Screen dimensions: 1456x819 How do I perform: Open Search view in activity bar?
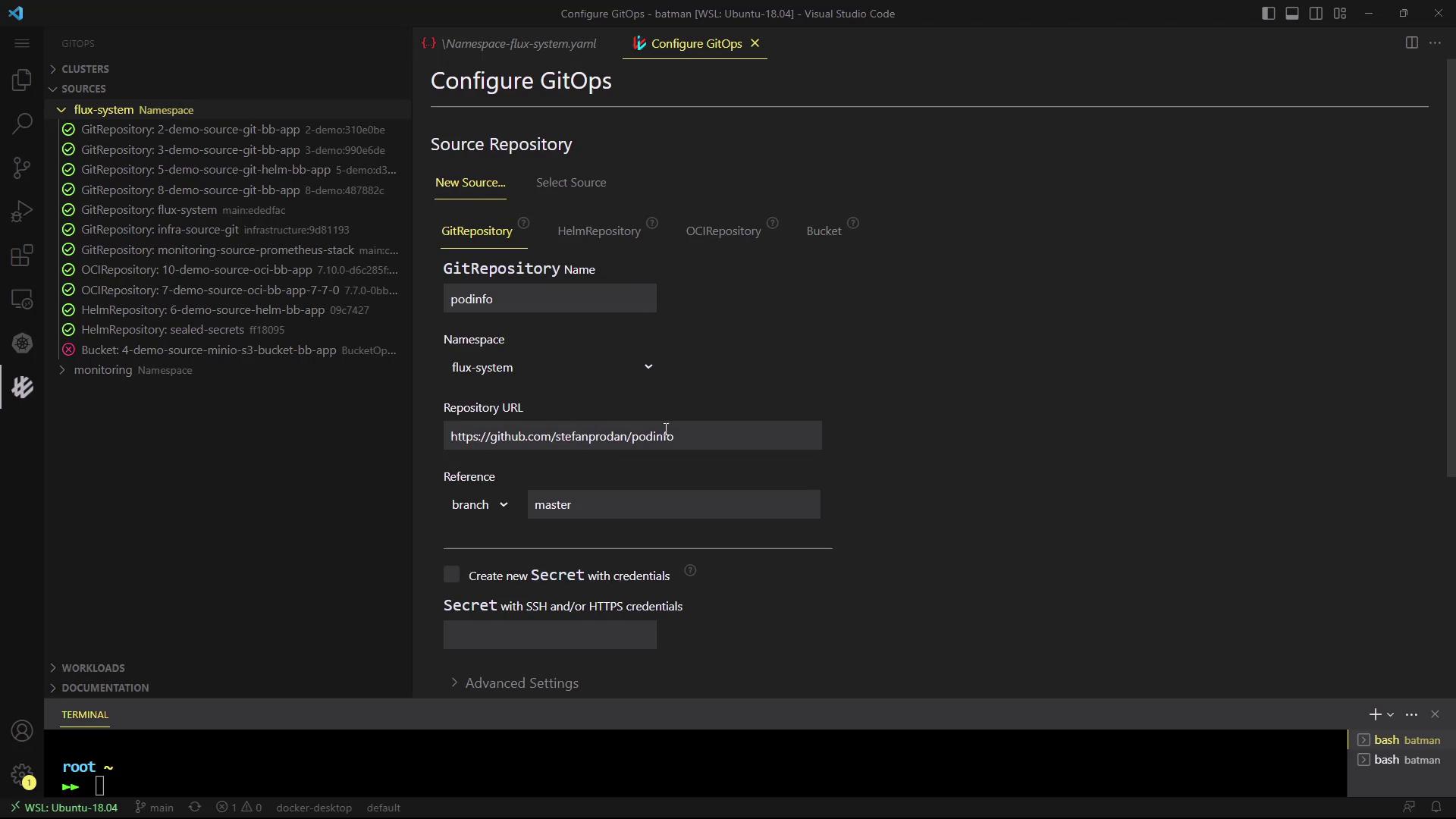pos(22,124)
